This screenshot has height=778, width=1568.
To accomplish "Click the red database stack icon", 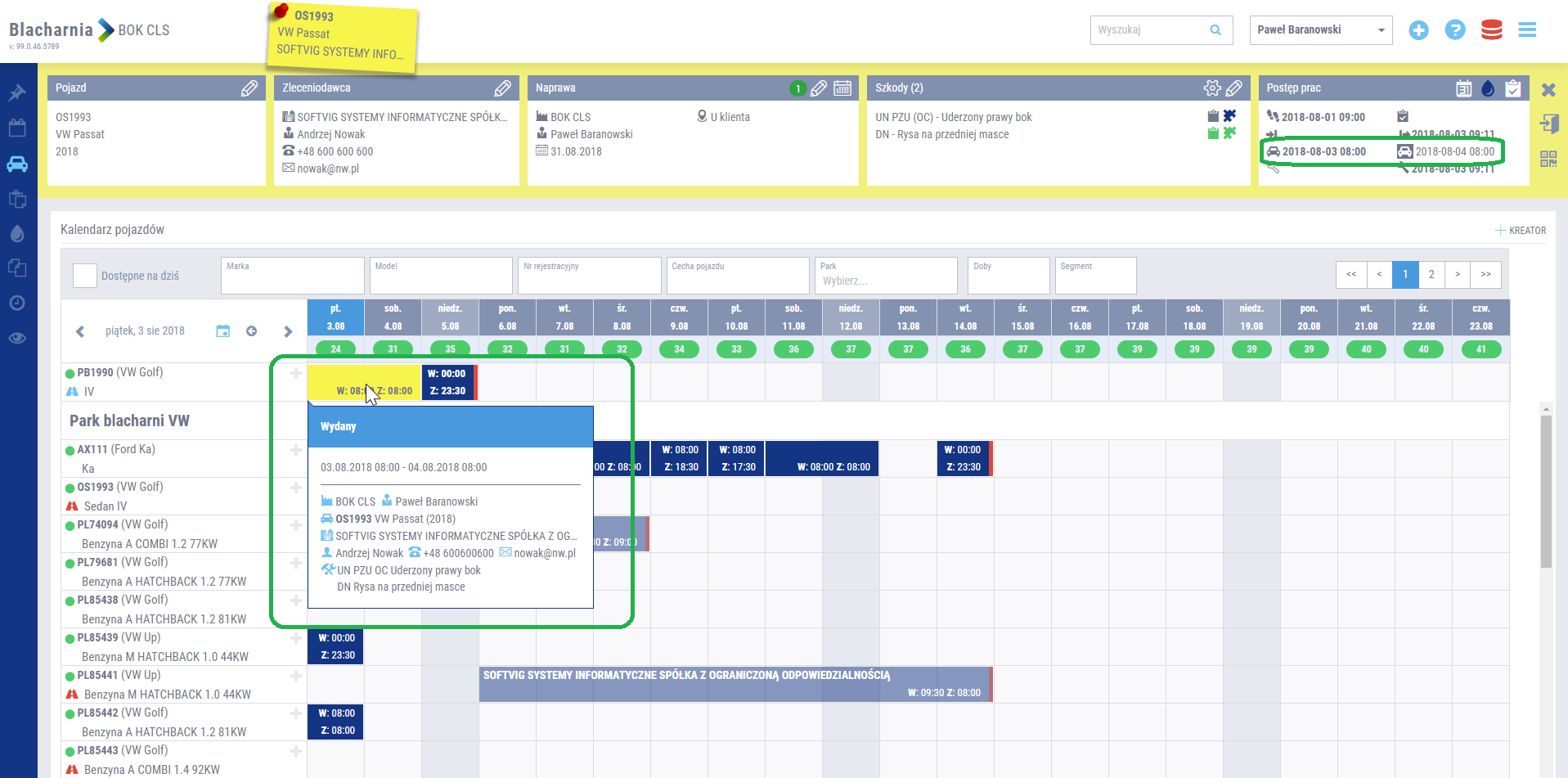I will [1491, 30].
